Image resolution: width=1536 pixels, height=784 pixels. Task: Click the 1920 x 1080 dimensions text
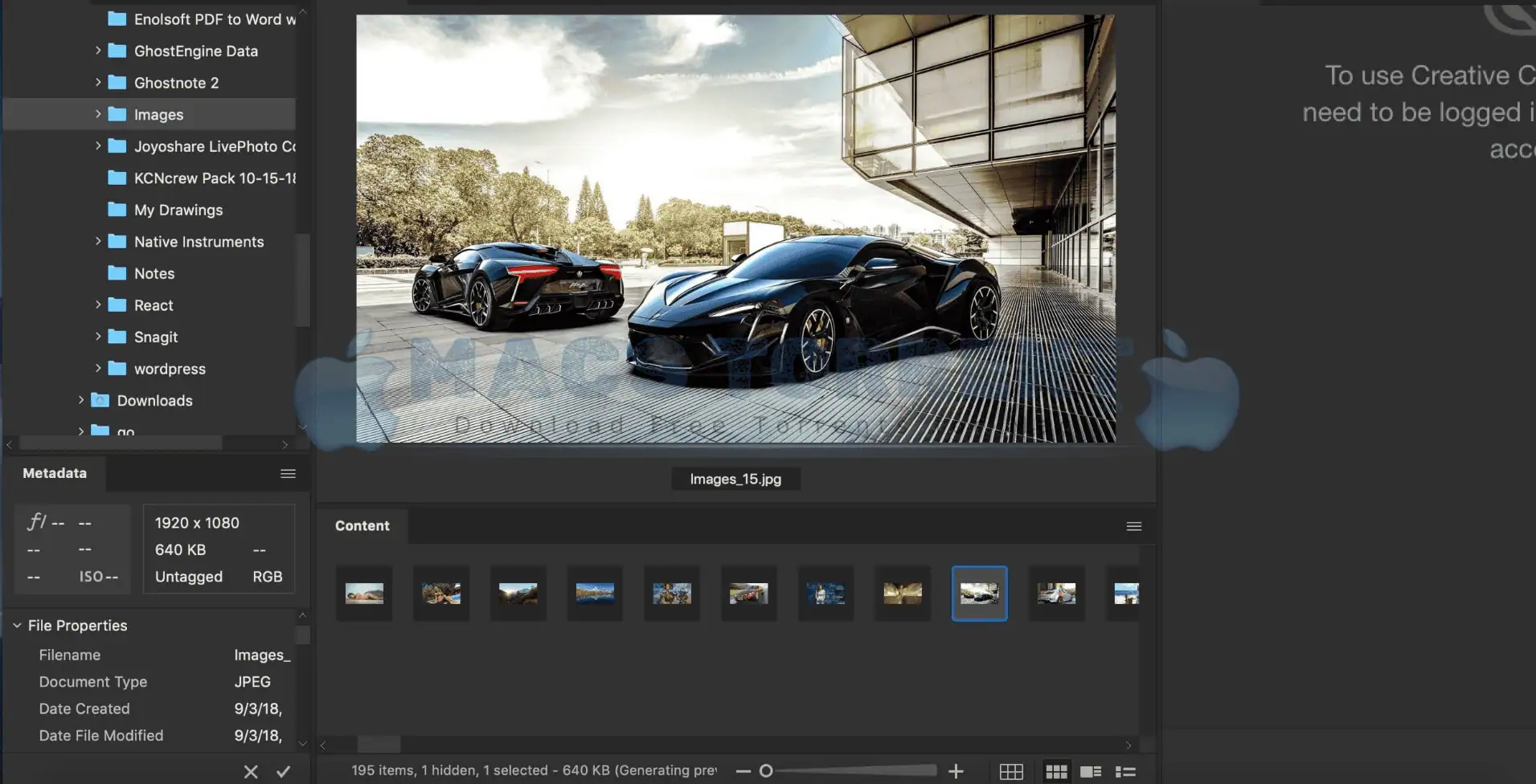(197, 522)
